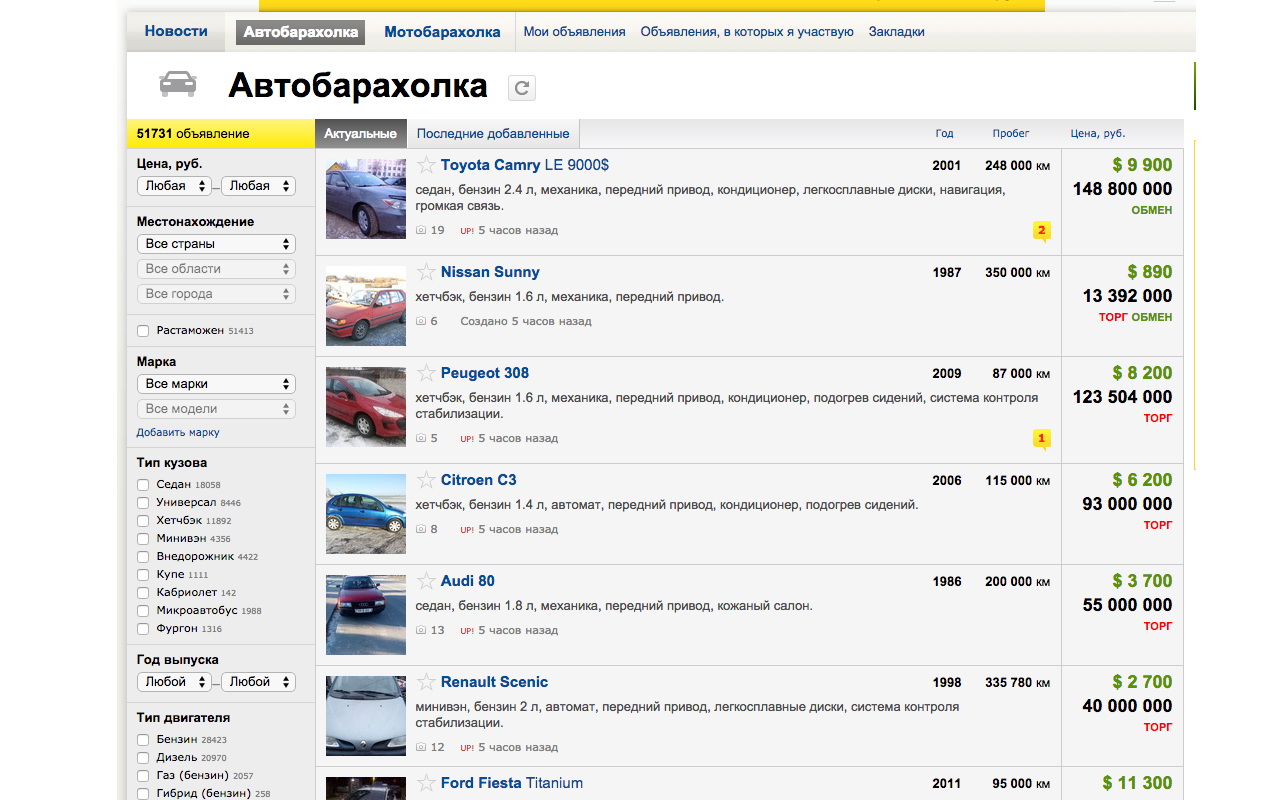
Task: Open the Все страны location dropdown
Action: [x=216, y=244]
